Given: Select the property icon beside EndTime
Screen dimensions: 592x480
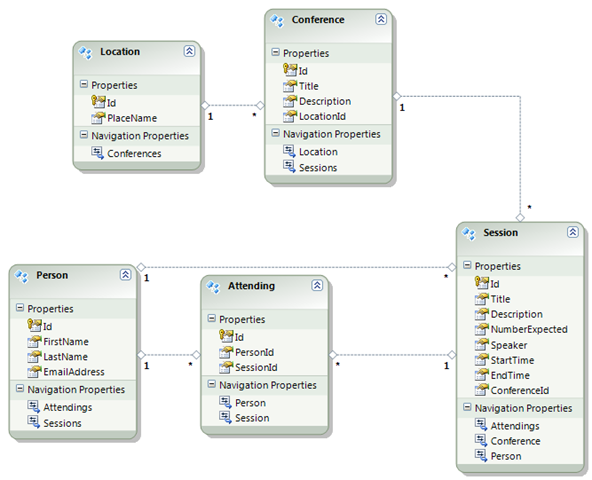Looking at the screenshot, I should click(x=482, y=375).
